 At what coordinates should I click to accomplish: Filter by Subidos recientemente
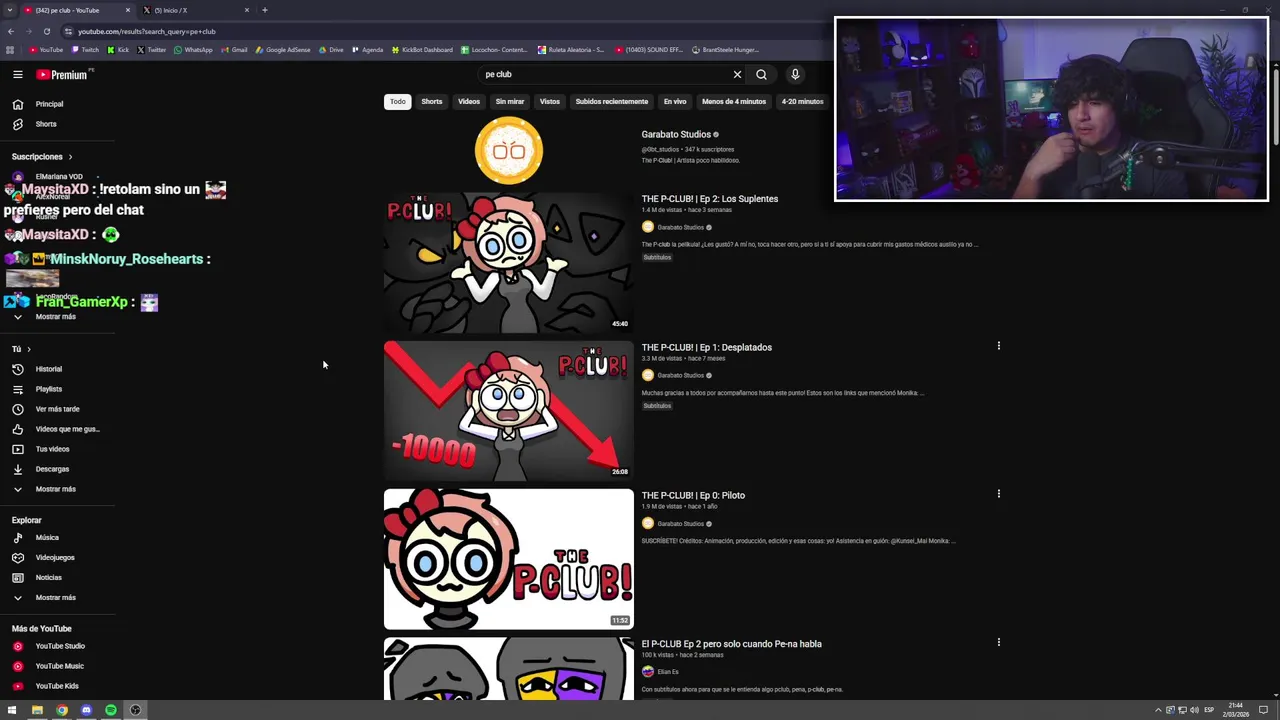coord(612,101)
